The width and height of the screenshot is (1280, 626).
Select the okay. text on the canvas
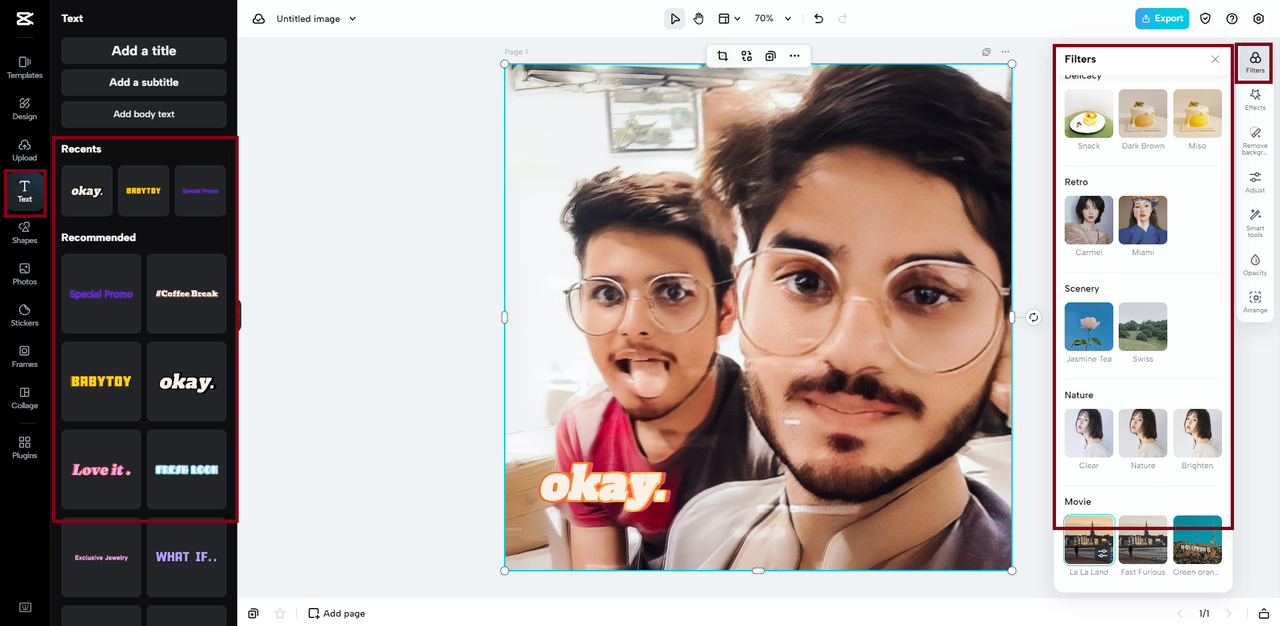[x=603, y=486]
